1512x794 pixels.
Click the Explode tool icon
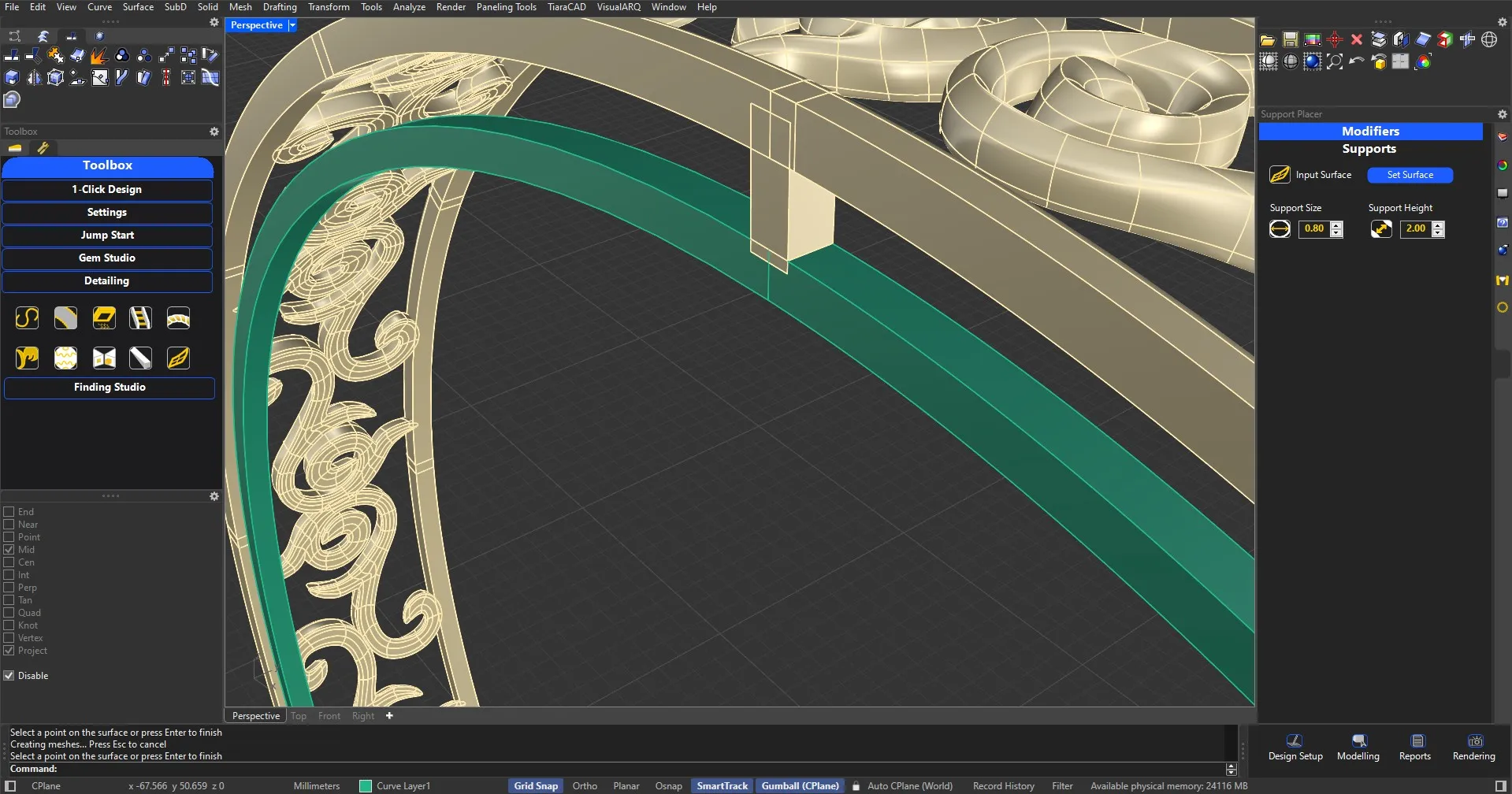99,55
